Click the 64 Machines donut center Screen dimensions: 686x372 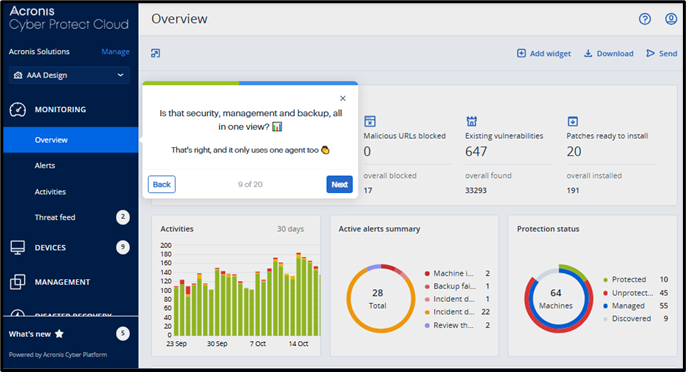556,298
